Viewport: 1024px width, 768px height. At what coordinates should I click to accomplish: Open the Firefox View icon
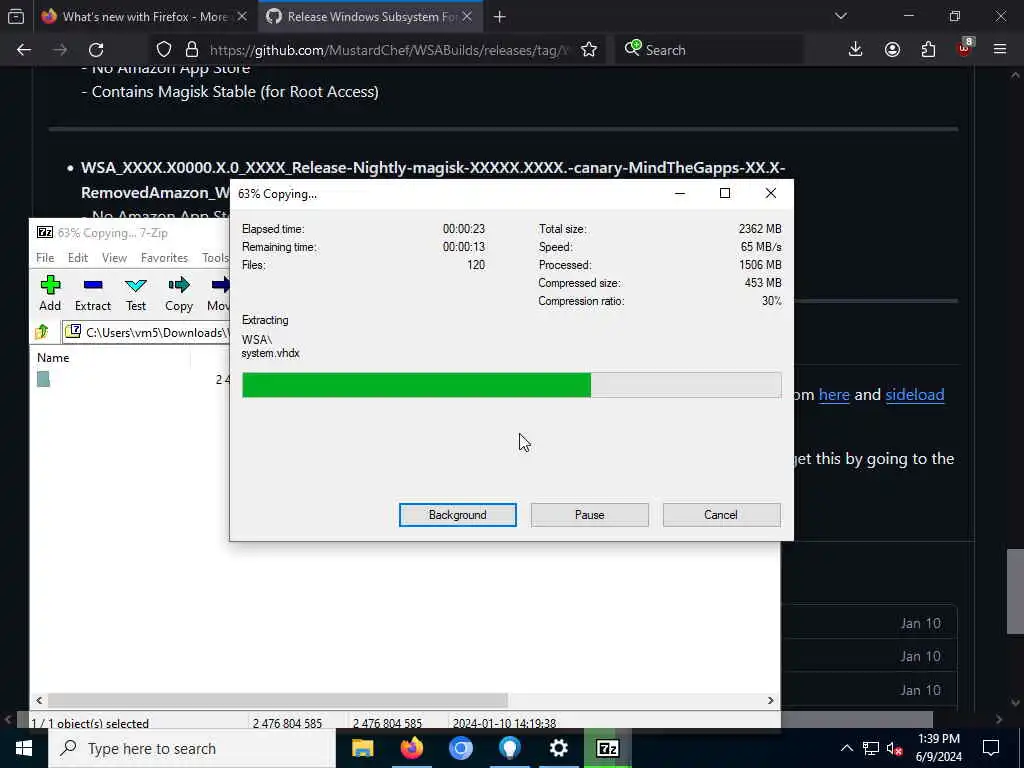pos(16,16)
